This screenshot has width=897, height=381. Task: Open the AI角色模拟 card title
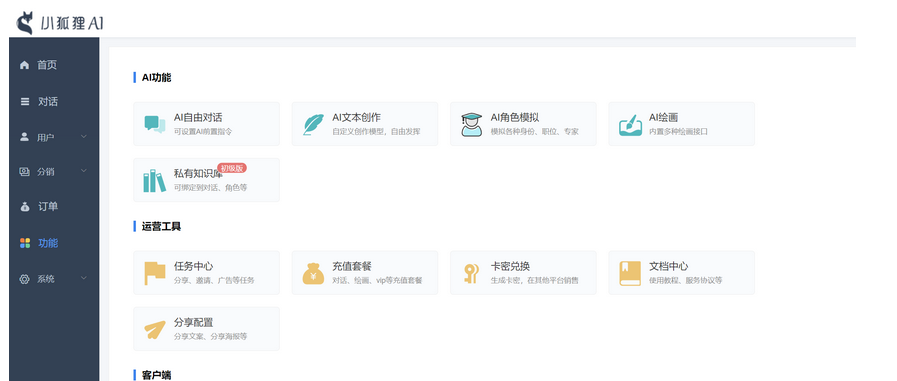[x=515, y=118]
